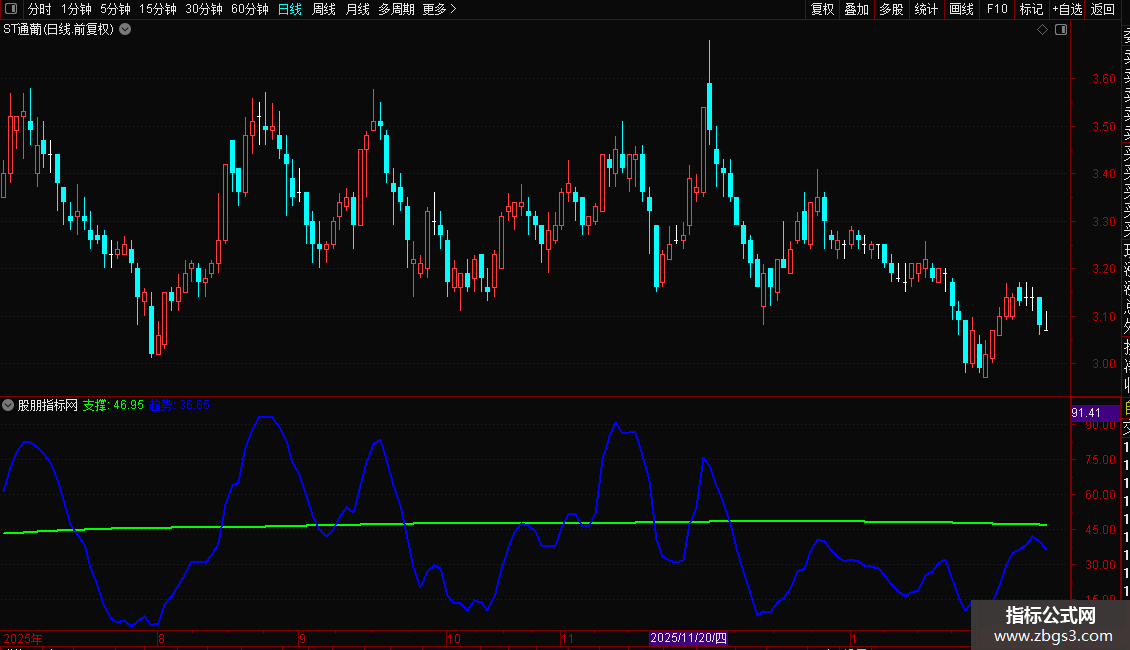Open 多周期 multi-period view
Viewport: 1130px width, 650px height.
pyautogui.click(x=396, y=9)
